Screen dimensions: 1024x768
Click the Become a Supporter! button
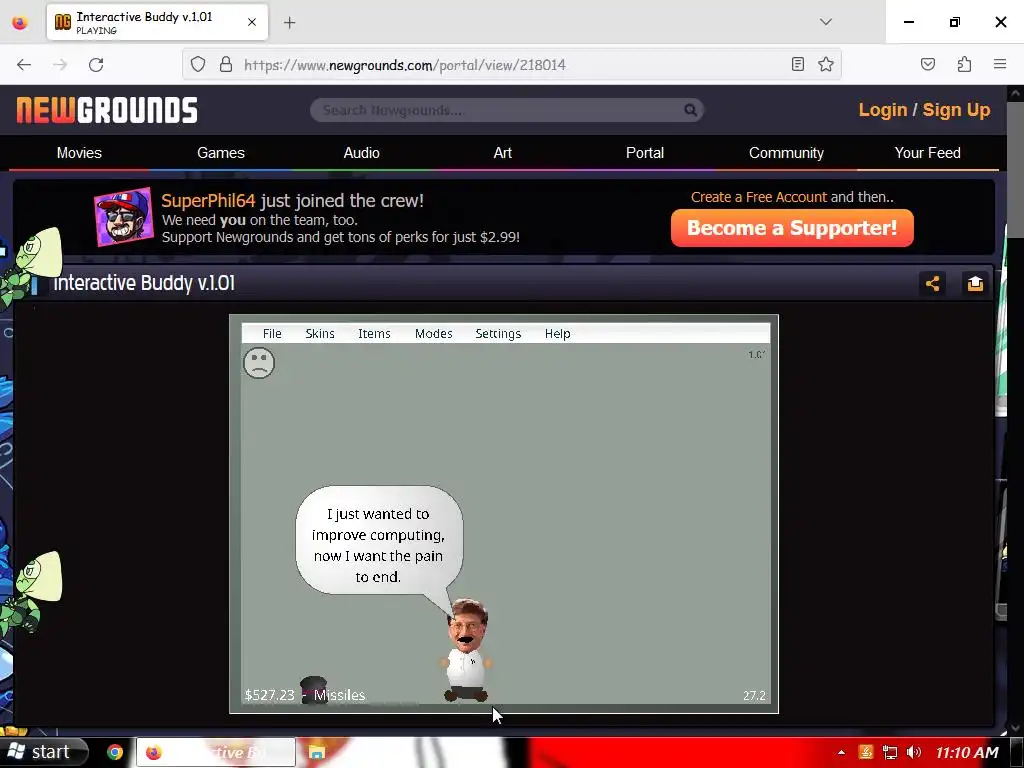pyautogui.click(x=792, y=228)
